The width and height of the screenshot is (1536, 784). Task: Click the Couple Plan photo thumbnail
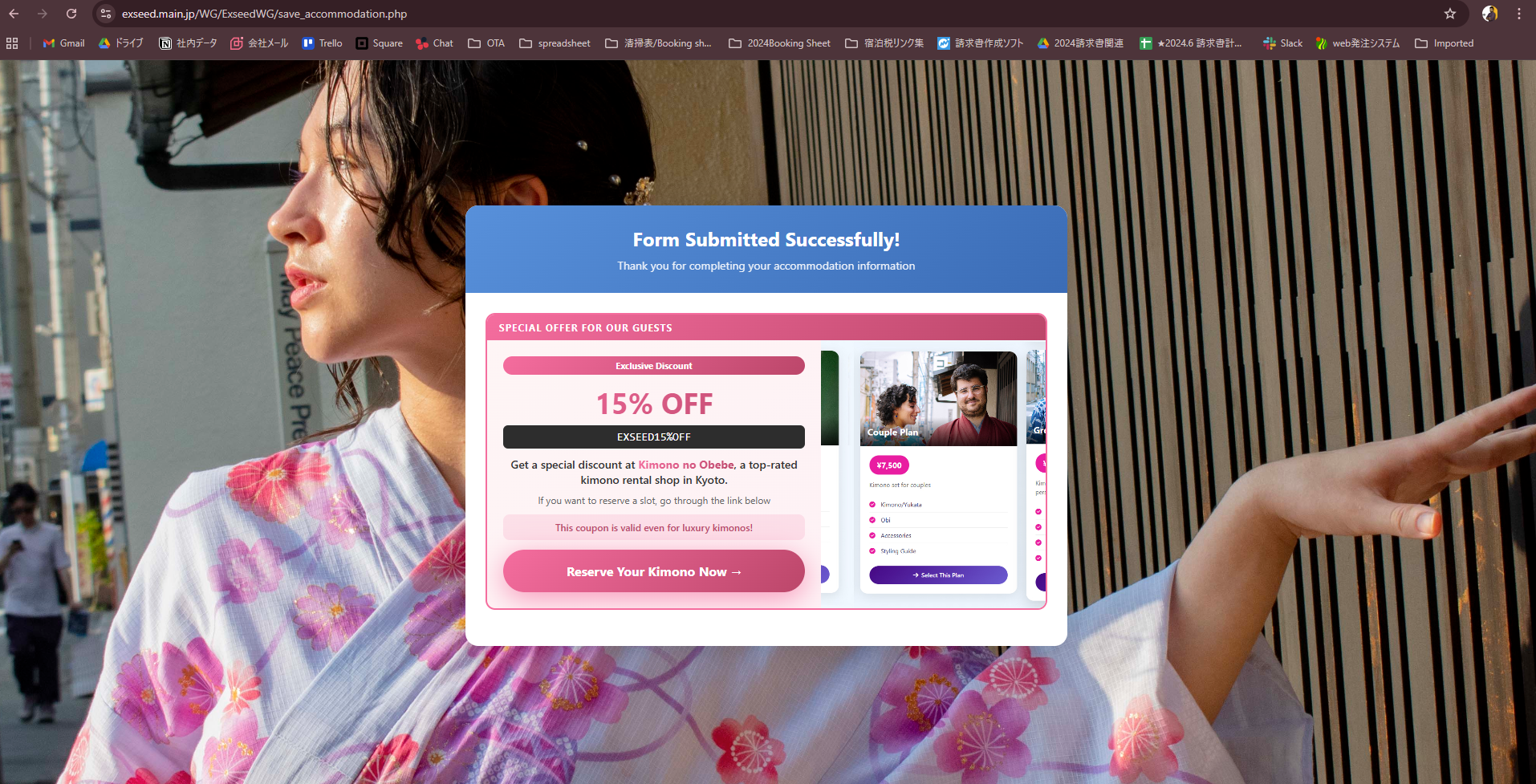pos(937,398)
